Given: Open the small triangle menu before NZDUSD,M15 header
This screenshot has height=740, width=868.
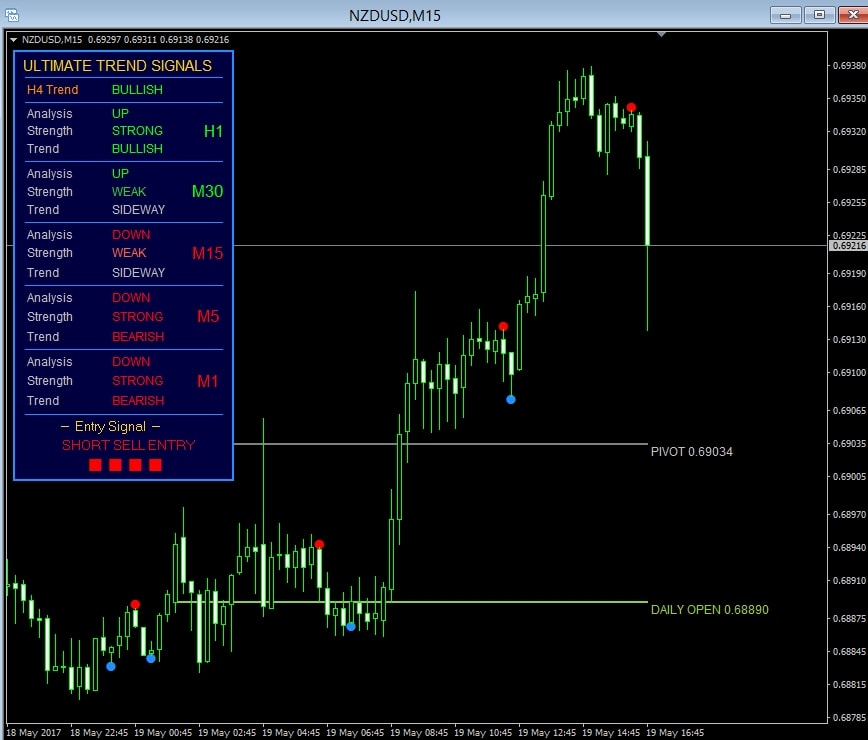Looking at the screenshot, I should click(13, 40).
